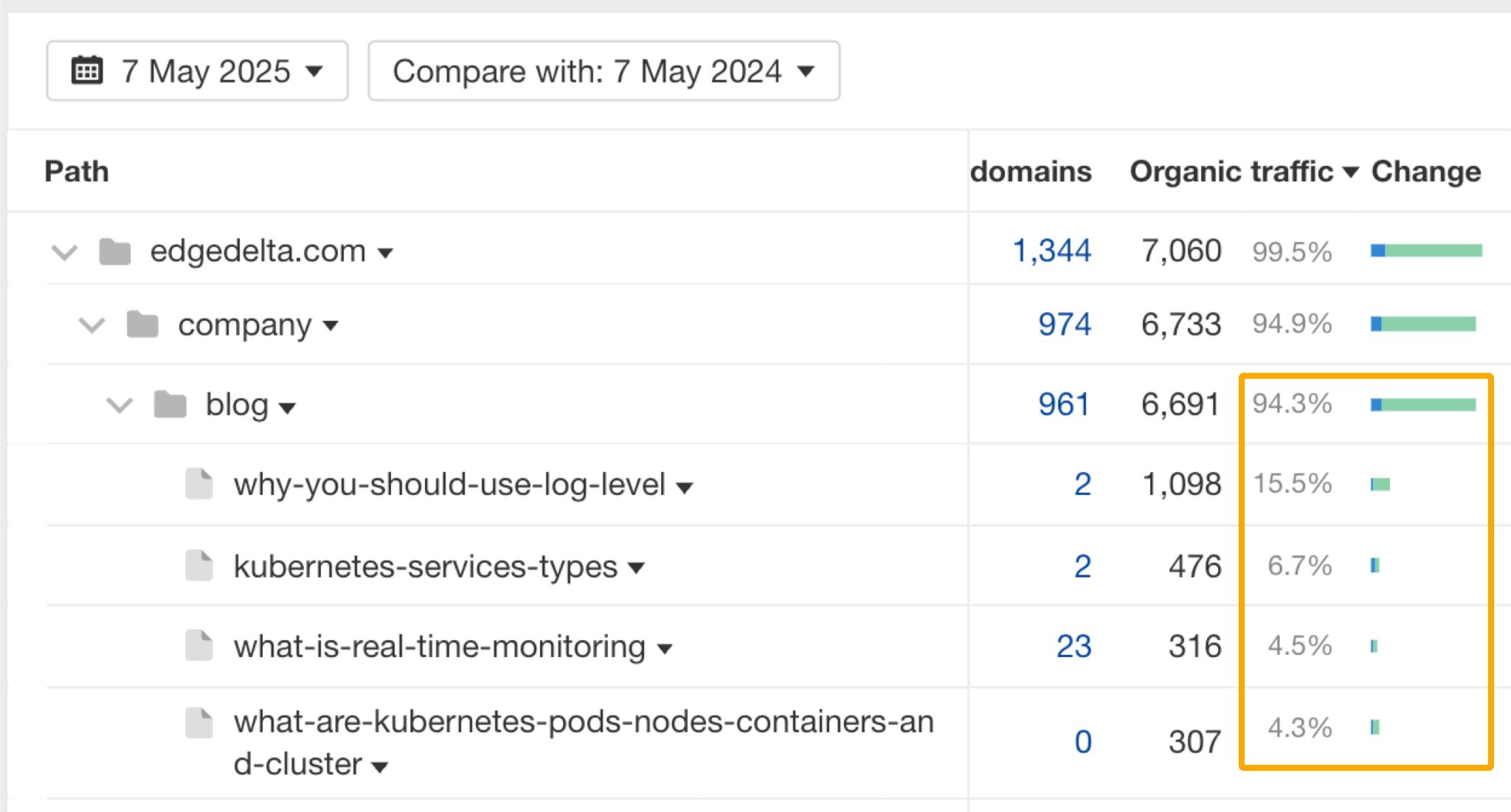Click the company folder icon
This screenshot has width=1511, height=812.
142,325
